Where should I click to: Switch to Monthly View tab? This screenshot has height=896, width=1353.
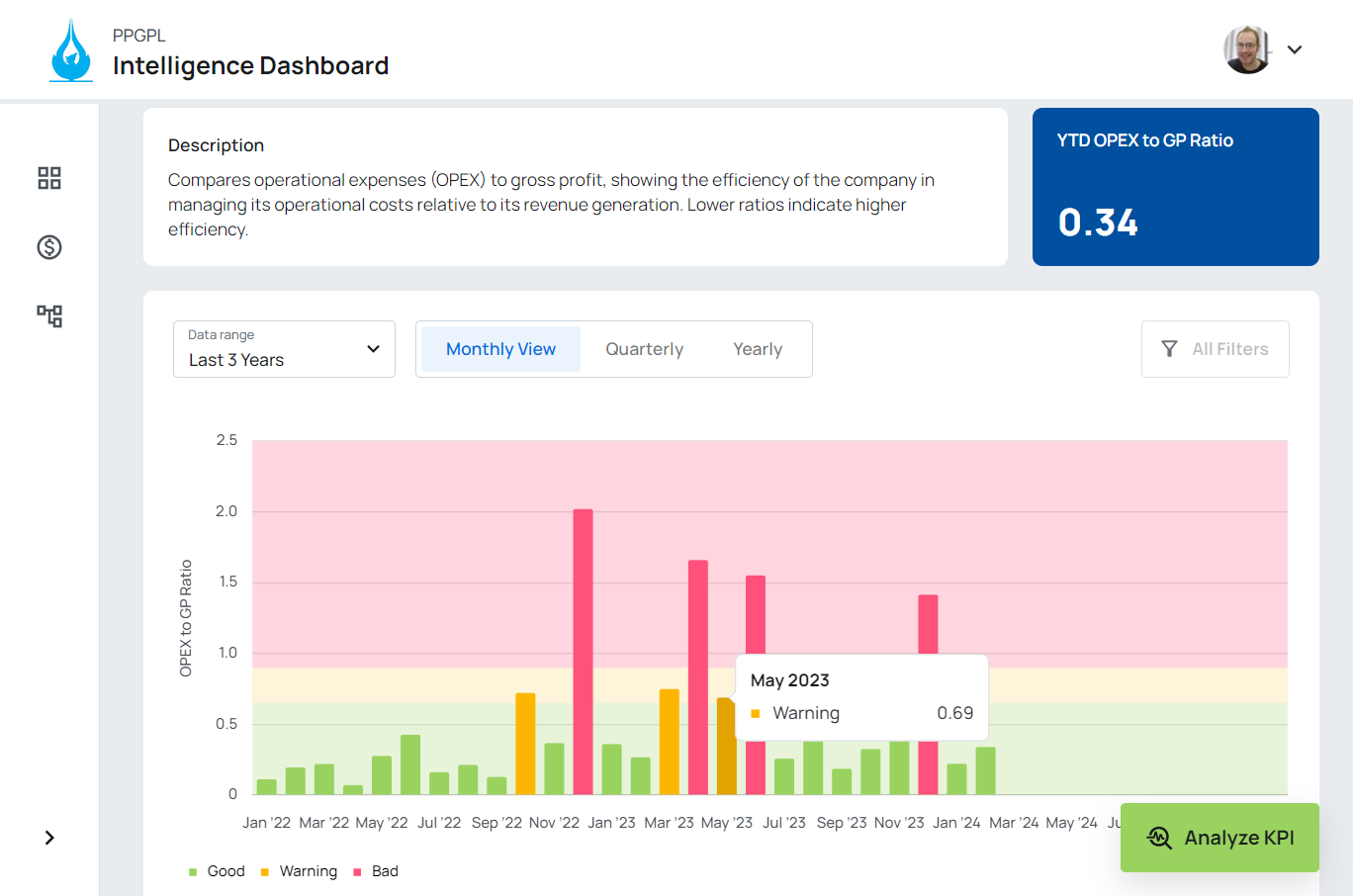tap(500, 349)
